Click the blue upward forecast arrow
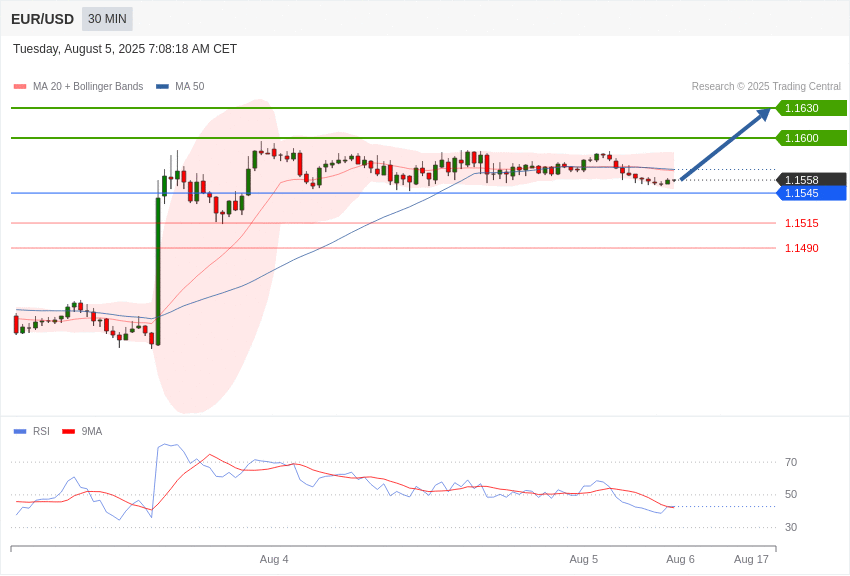 (x=725, y=144)
